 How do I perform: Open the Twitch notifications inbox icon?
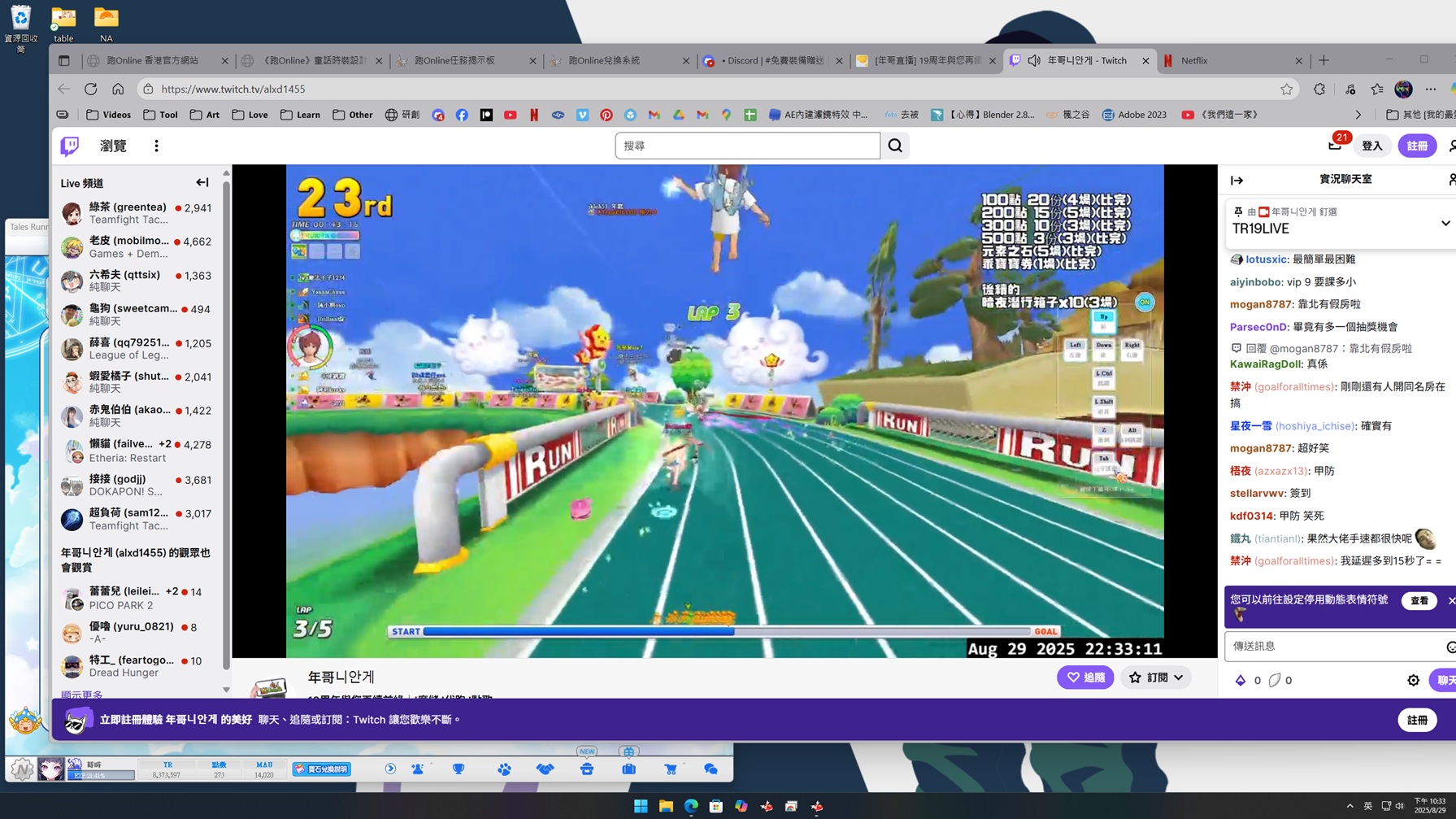tap(1334, 146)
